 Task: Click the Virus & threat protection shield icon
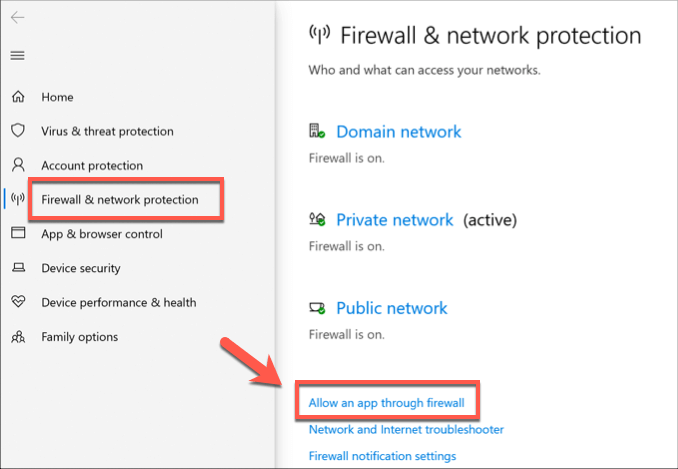(18, 131)
